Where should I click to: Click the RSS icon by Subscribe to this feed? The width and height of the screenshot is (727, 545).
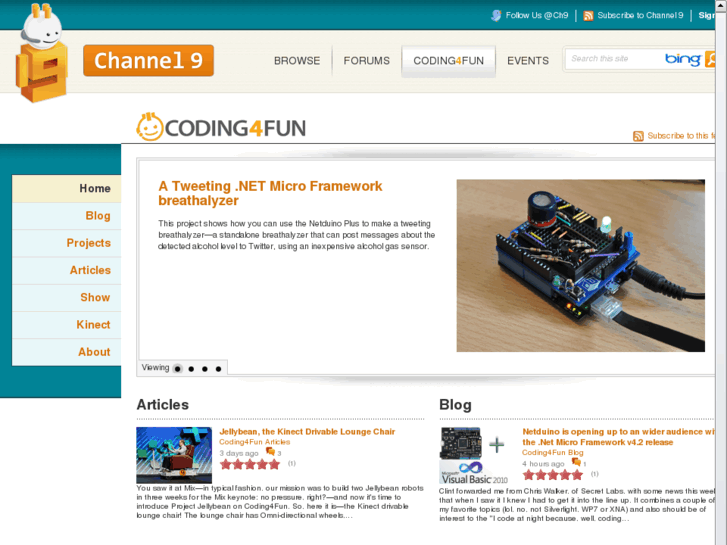tap(638, 136)
